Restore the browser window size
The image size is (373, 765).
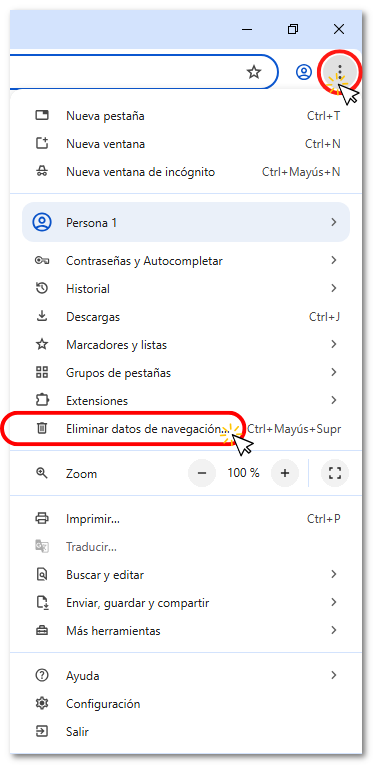[293, 29]
